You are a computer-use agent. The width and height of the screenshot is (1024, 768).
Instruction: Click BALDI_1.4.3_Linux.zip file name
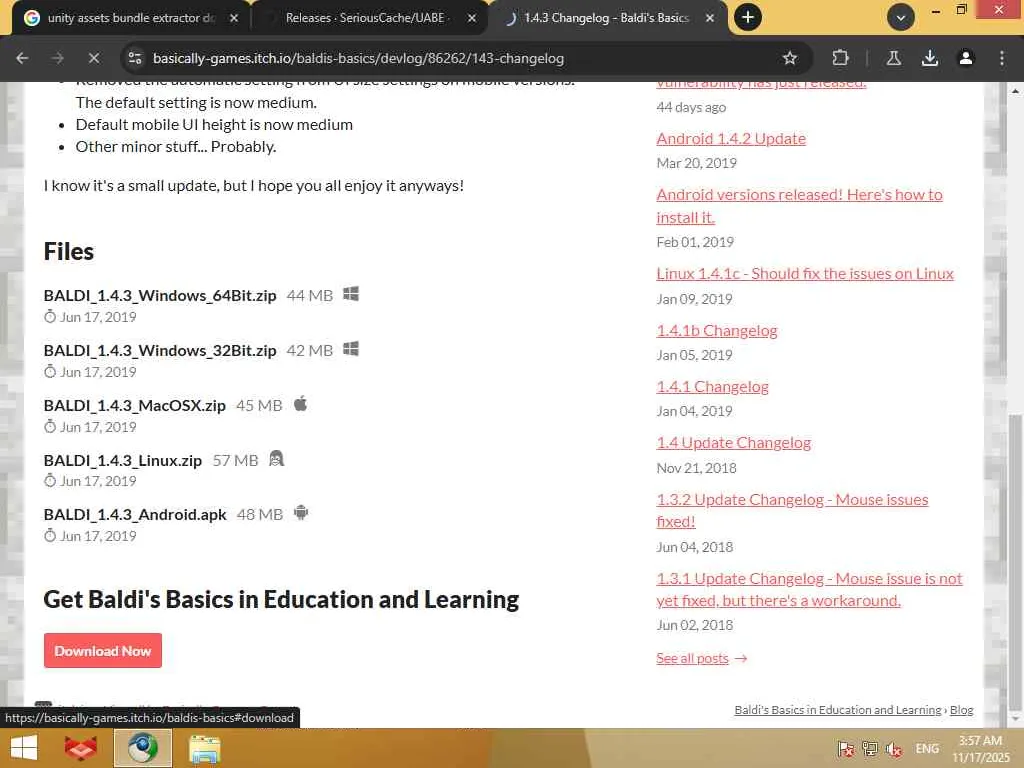coord(123,460)
